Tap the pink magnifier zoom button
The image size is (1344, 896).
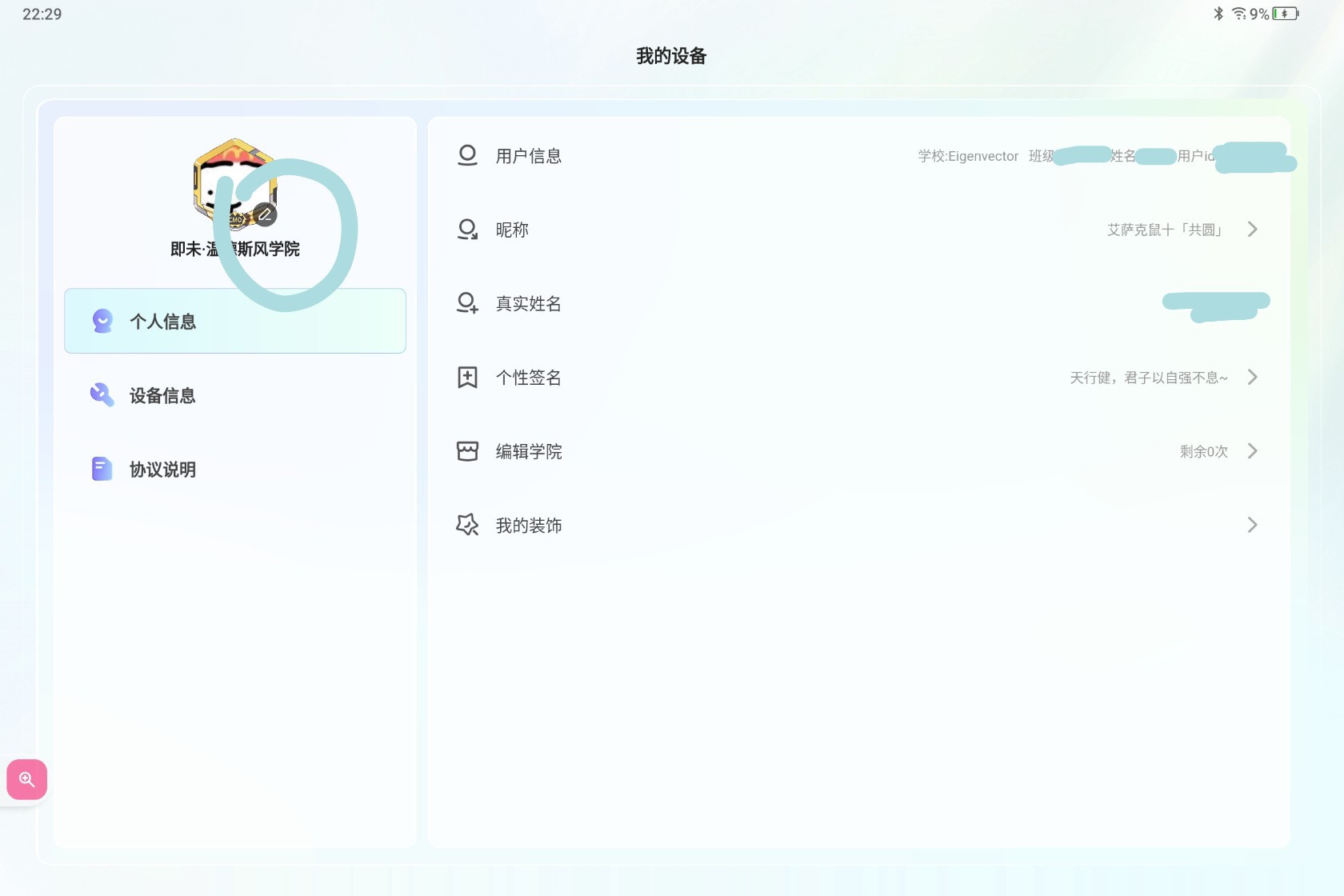point(26,779)
